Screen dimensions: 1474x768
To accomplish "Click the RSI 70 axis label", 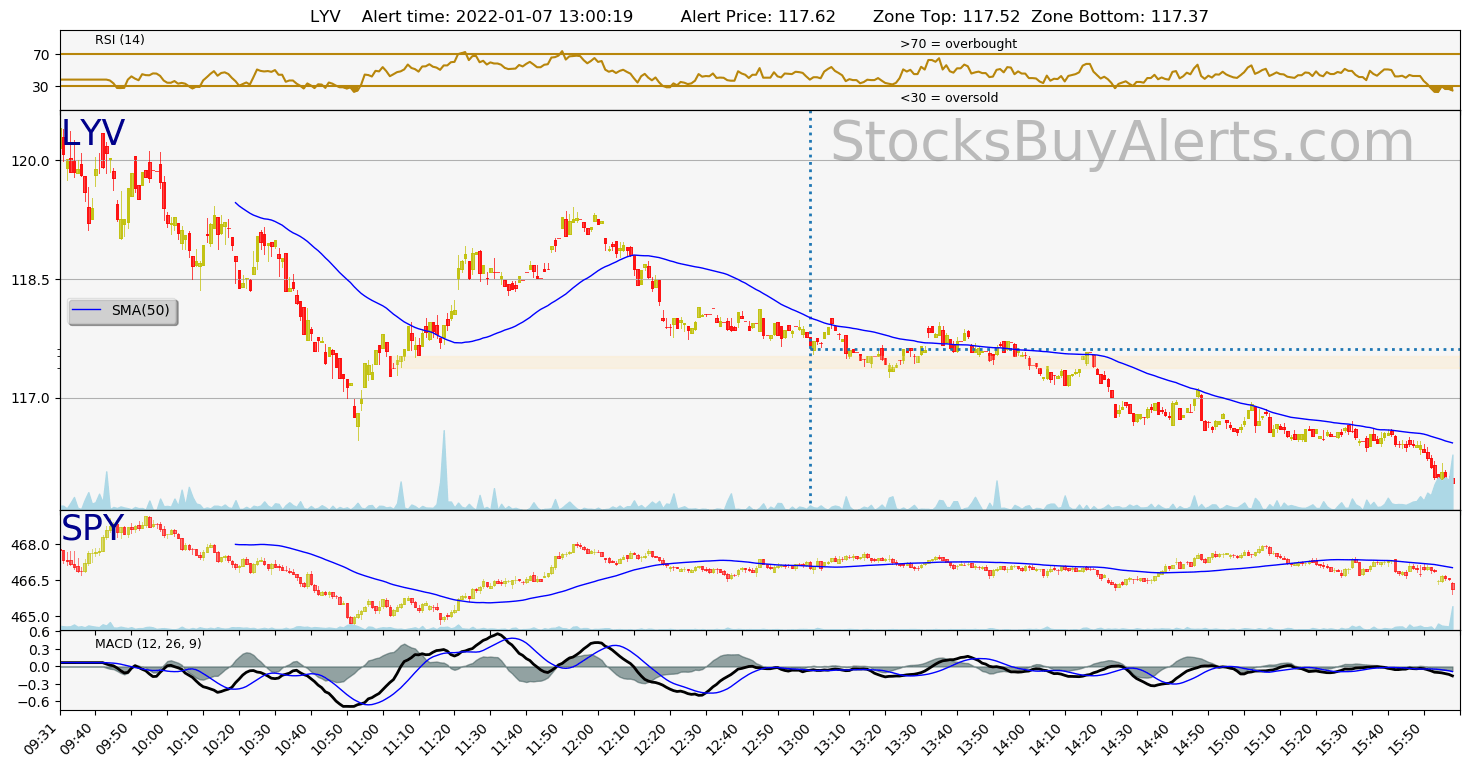I will click(41, 55).
